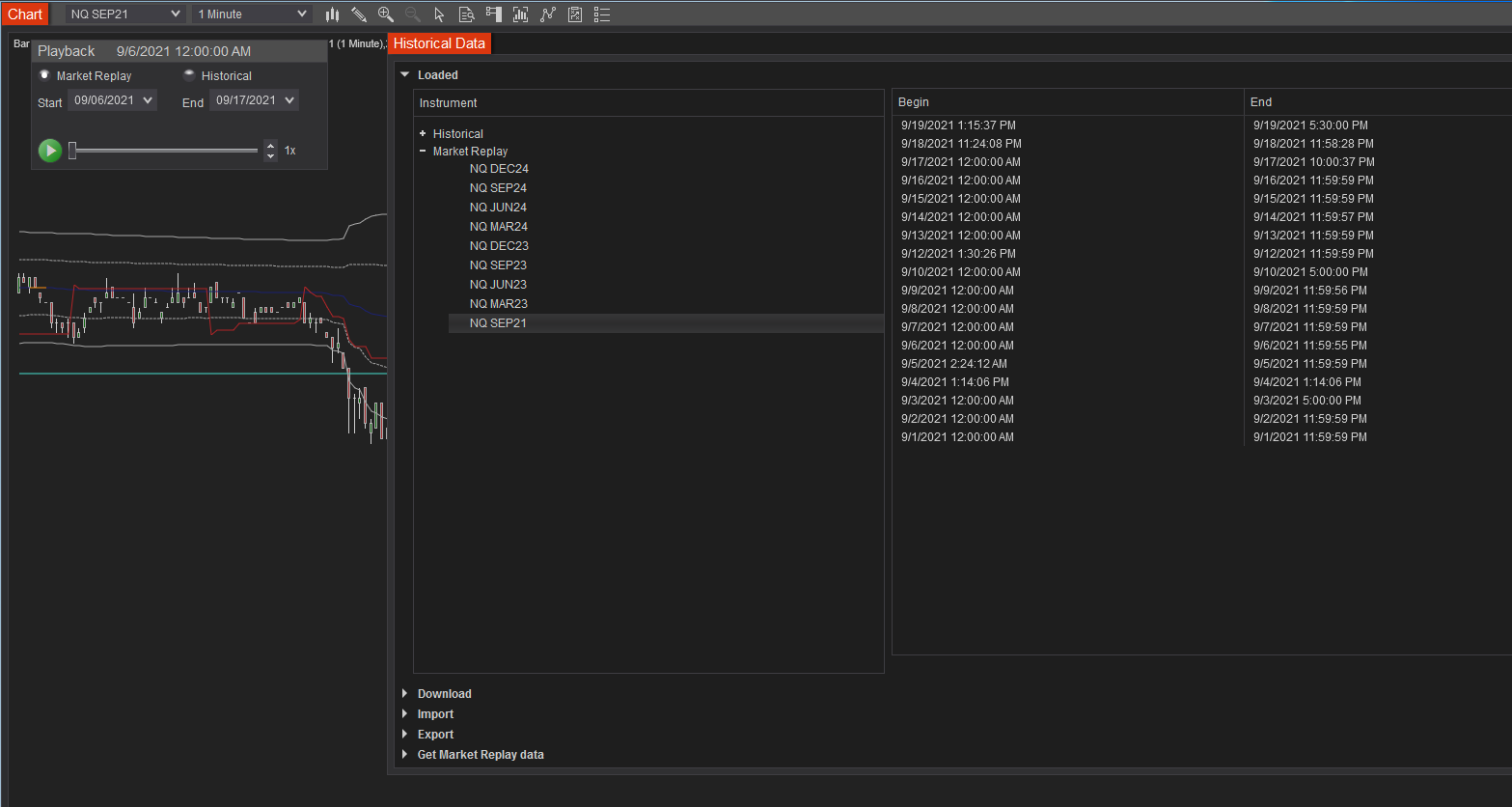The height and width of the screenshot is (807, 1512).
Task: Select Begin cell 9/18/2021 11:24:08 PM
Action: tap(961, 144)
